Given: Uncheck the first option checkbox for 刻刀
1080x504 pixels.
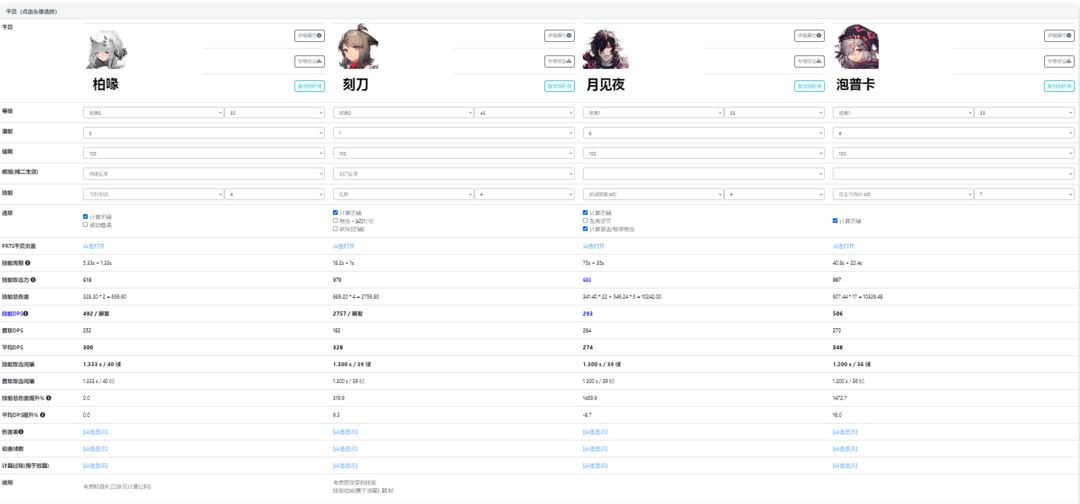Looking at the screenshot, I should (335, 213).
